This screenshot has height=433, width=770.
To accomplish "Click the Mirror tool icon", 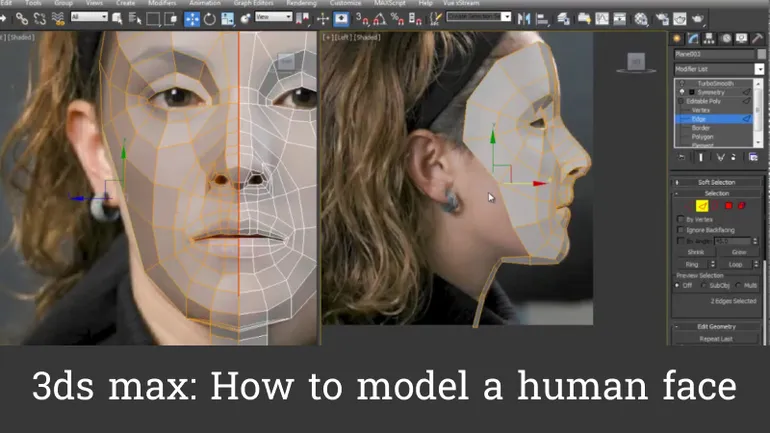I will tap(524, 19).
